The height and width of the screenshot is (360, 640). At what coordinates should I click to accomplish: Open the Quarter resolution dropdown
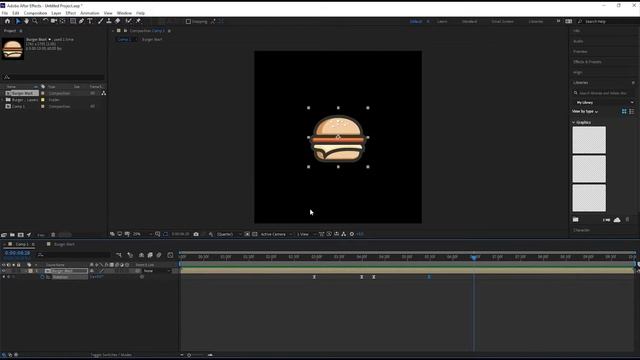click(x=229, y=234)
